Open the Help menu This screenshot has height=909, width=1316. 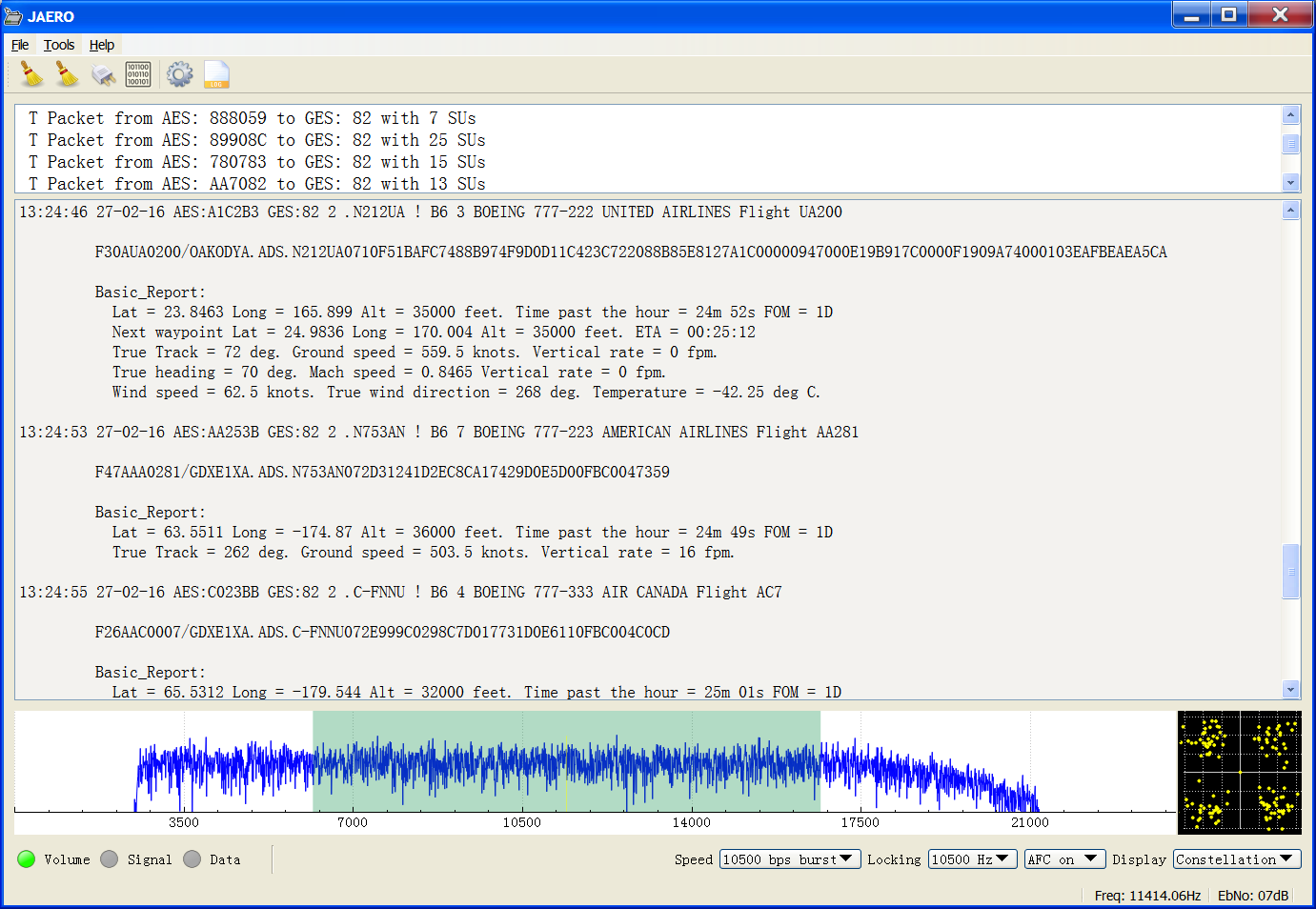pyautogui.click(x=102, y=45)
